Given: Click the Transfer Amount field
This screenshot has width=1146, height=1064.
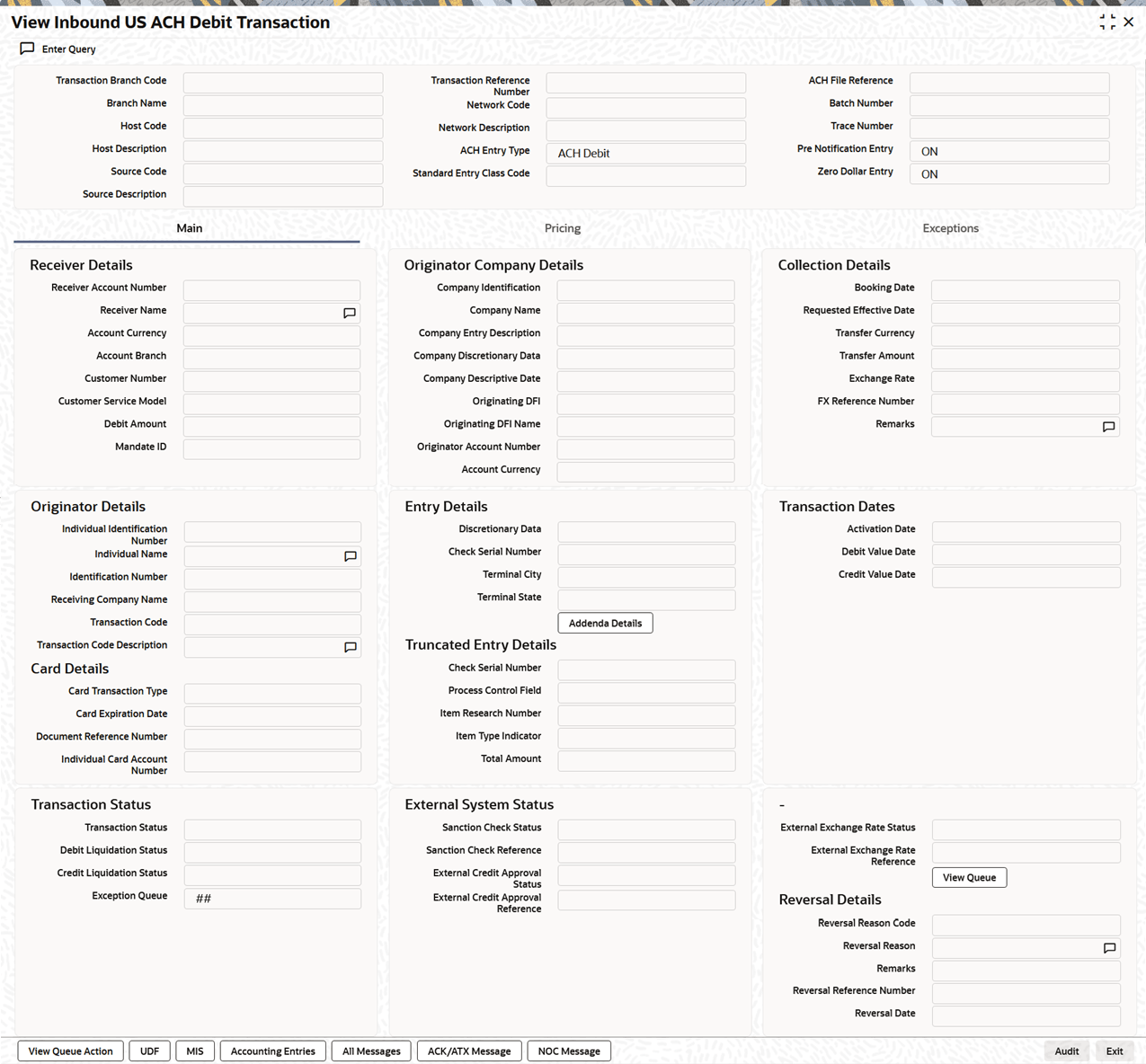Looking at the screenshot, I should tap(1026, 358).
